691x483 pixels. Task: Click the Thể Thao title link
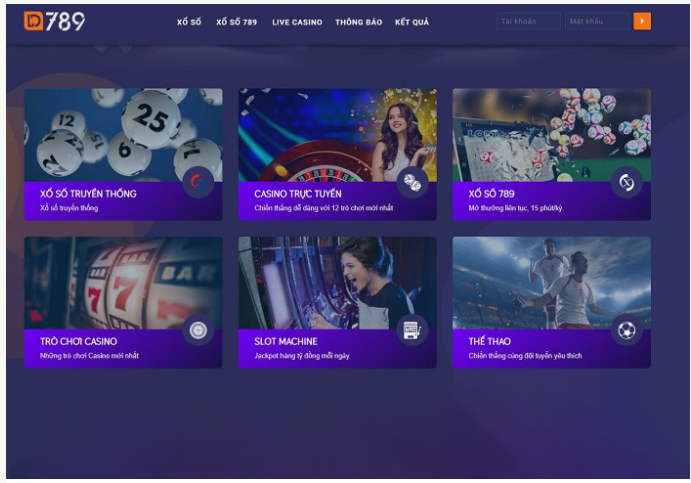pyautogui.click(x=489, y=342)
